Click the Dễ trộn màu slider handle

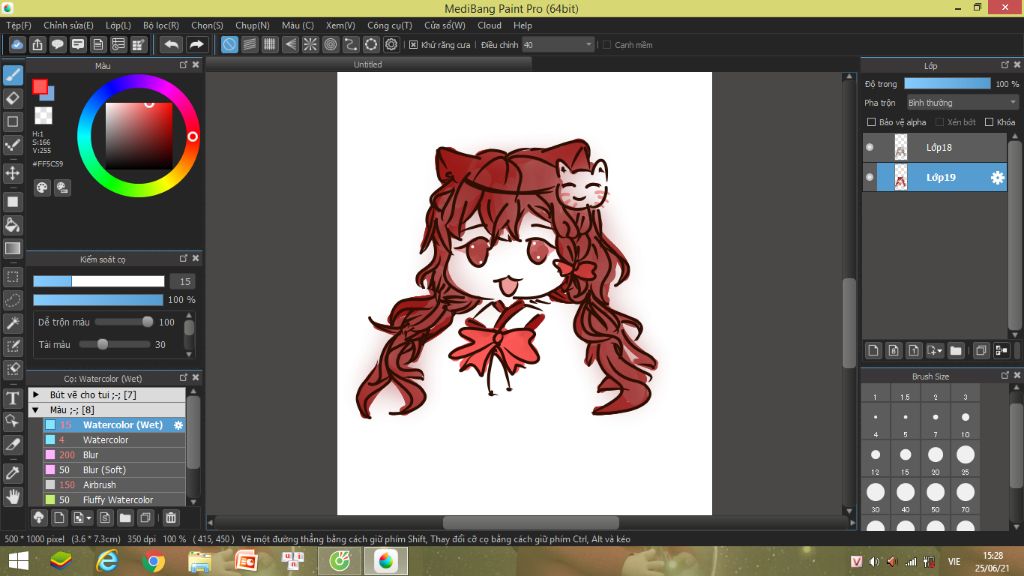pos(148,321)
